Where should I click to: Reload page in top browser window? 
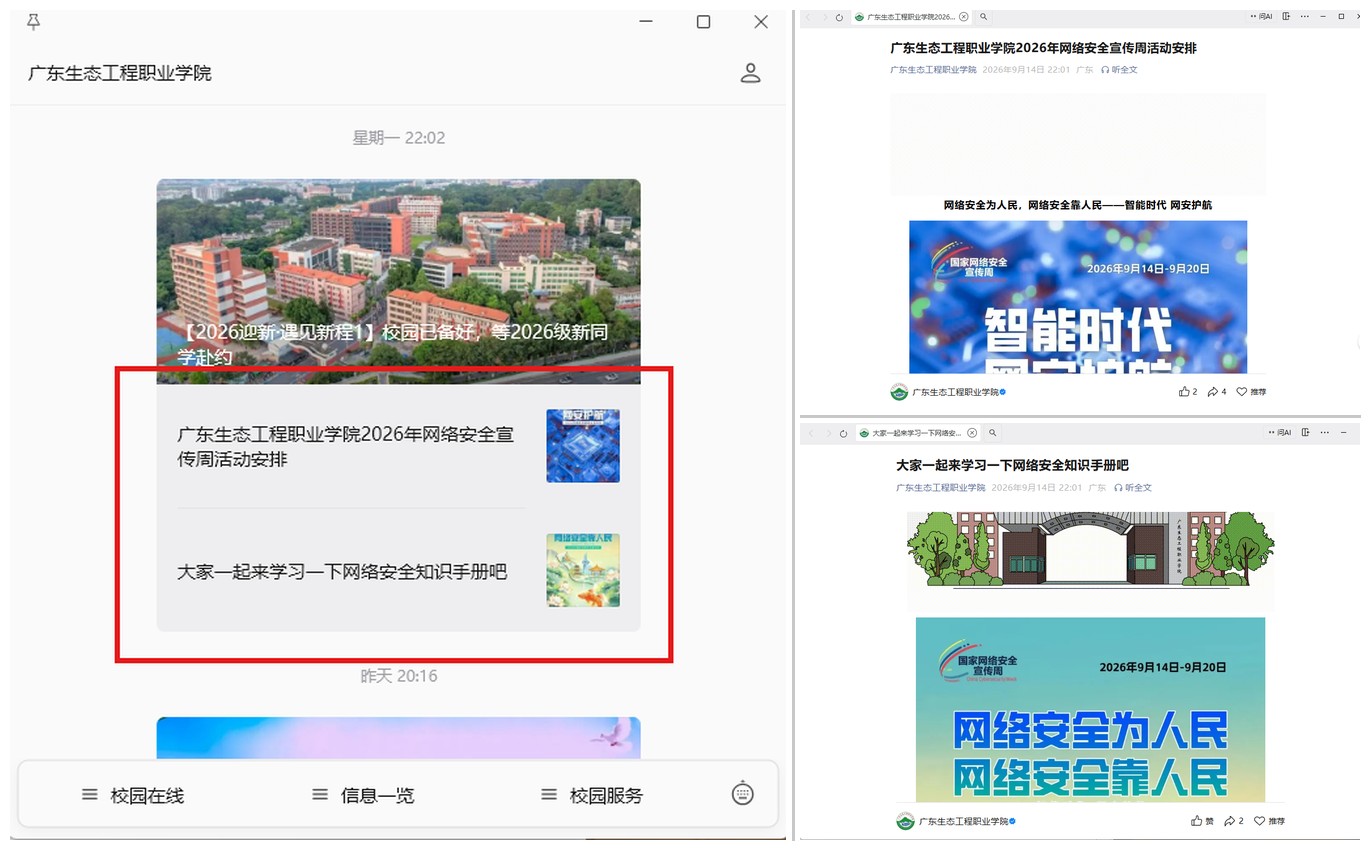[x=839, y=17]
